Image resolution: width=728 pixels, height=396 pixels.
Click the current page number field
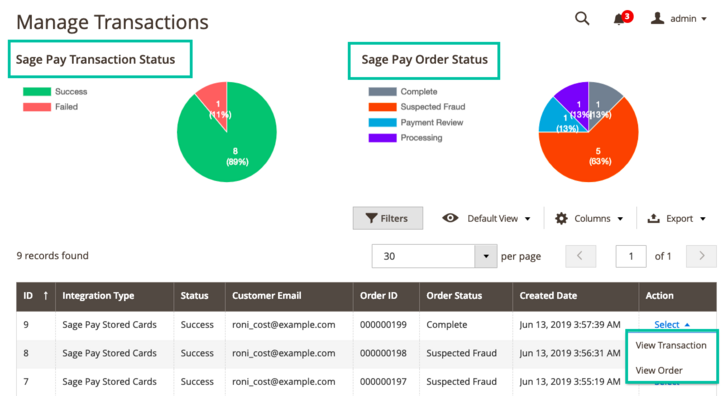pos(631,256)
